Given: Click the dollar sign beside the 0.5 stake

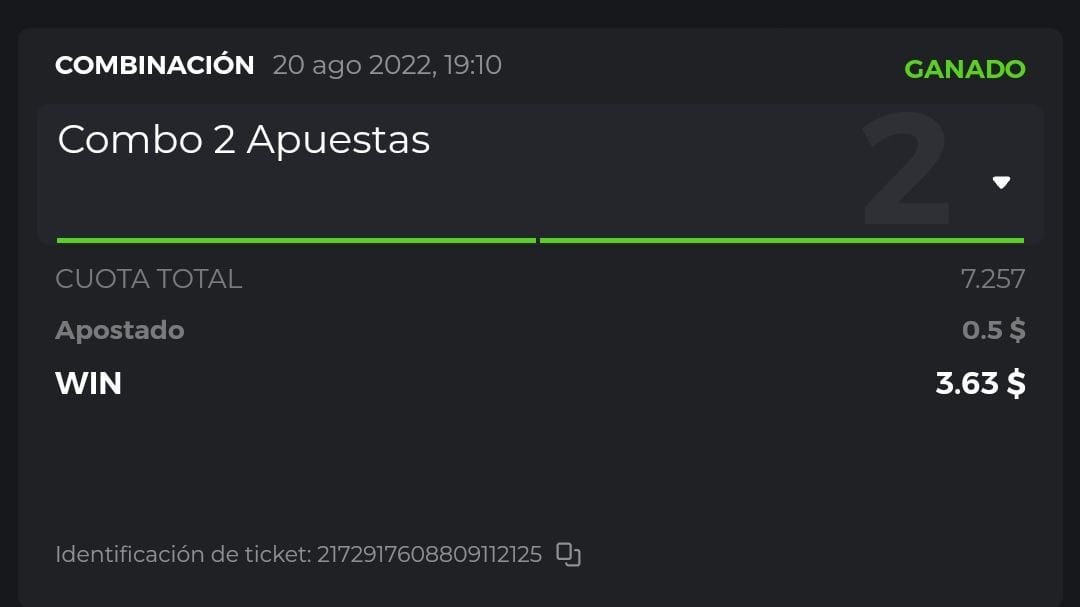Looking at the screenshot, I should tap(1017, 330).
